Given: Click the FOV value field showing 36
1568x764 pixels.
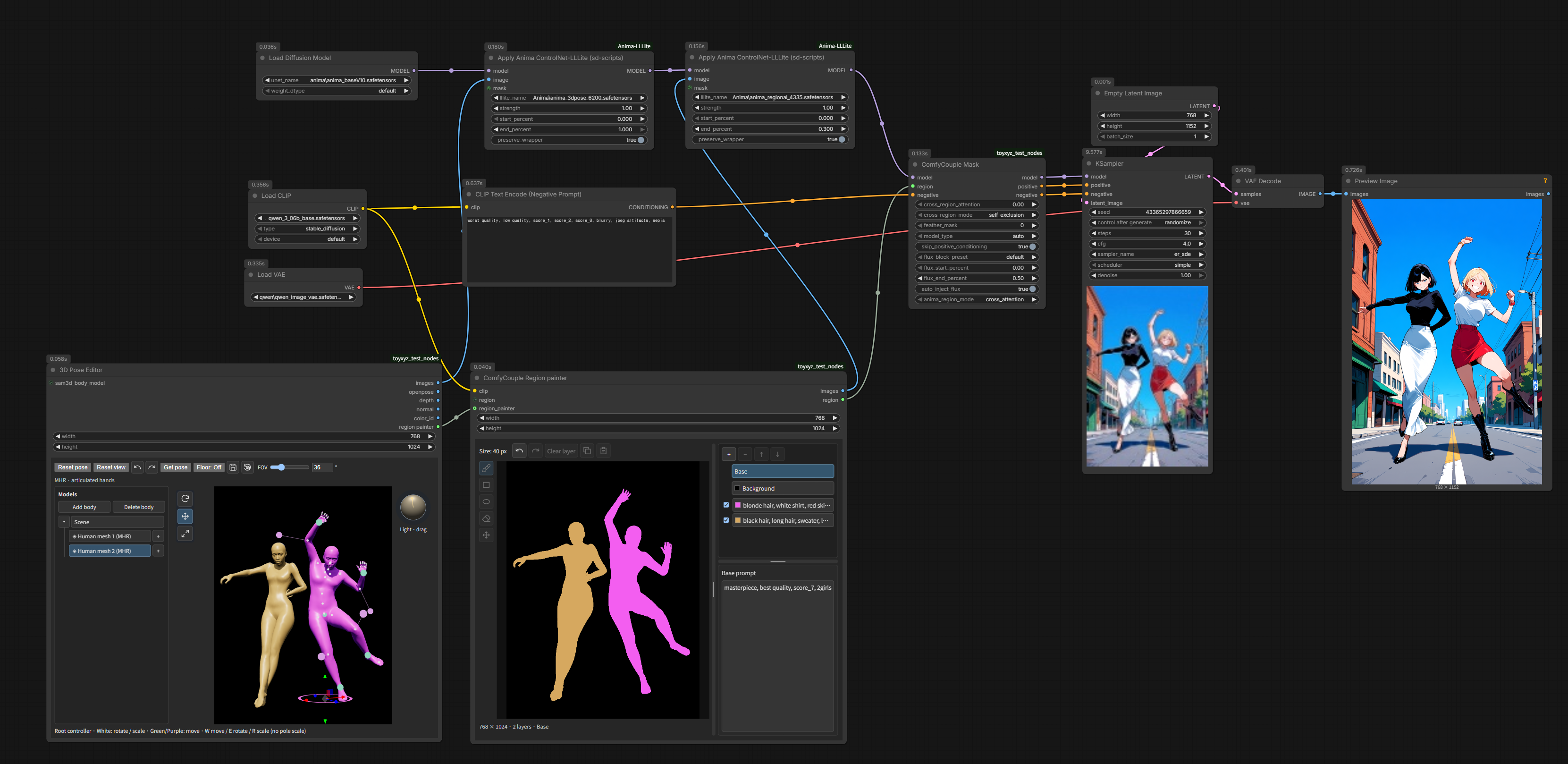Looking at the screenshot, I should click(x=322, y=467).
